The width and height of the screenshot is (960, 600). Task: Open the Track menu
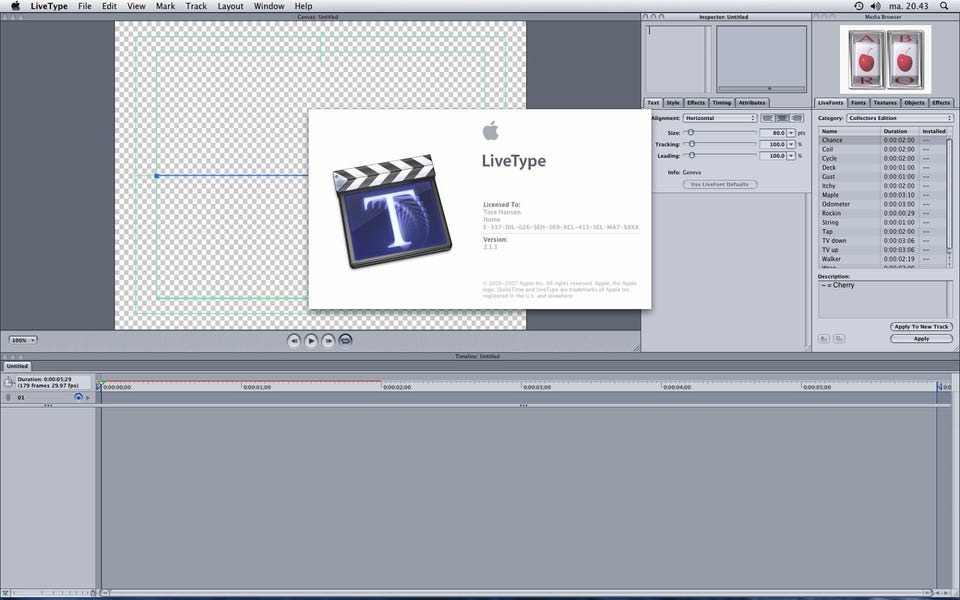(x=196, y=6)
